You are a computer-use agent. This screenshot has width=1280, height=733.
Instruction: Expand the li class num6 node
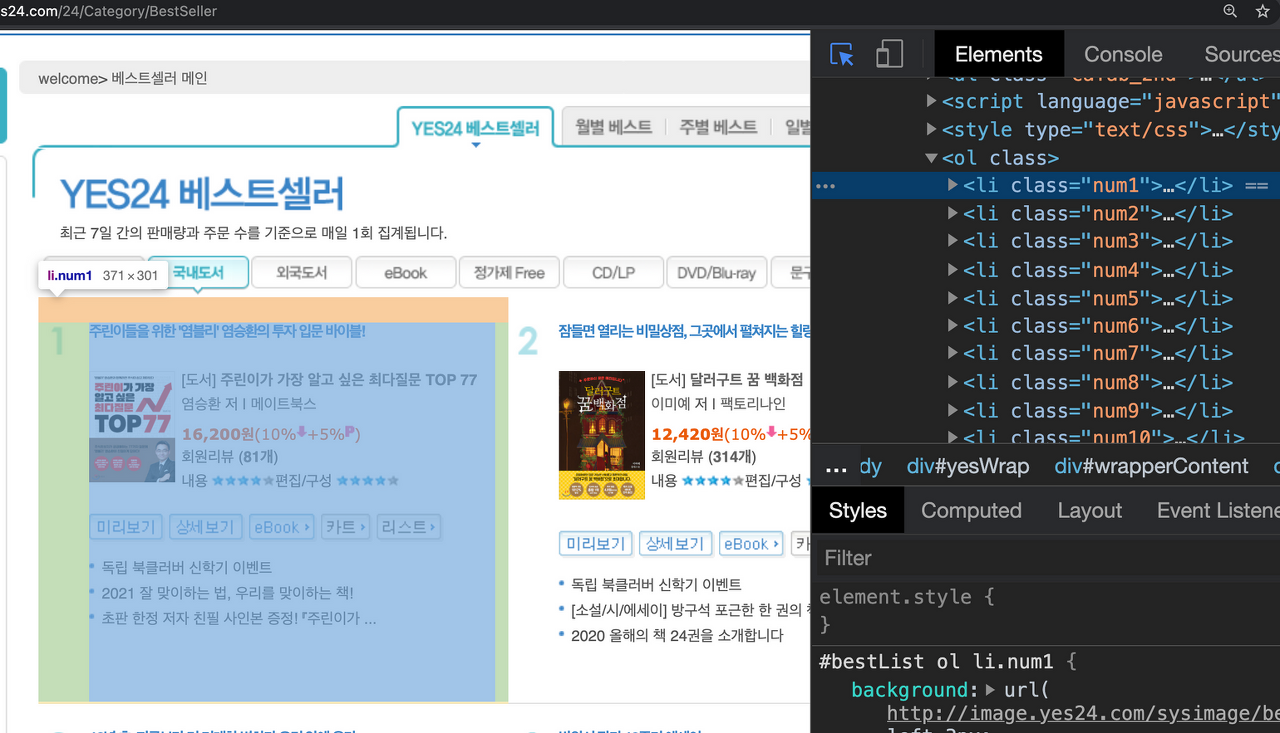click(x=953, y=325)
